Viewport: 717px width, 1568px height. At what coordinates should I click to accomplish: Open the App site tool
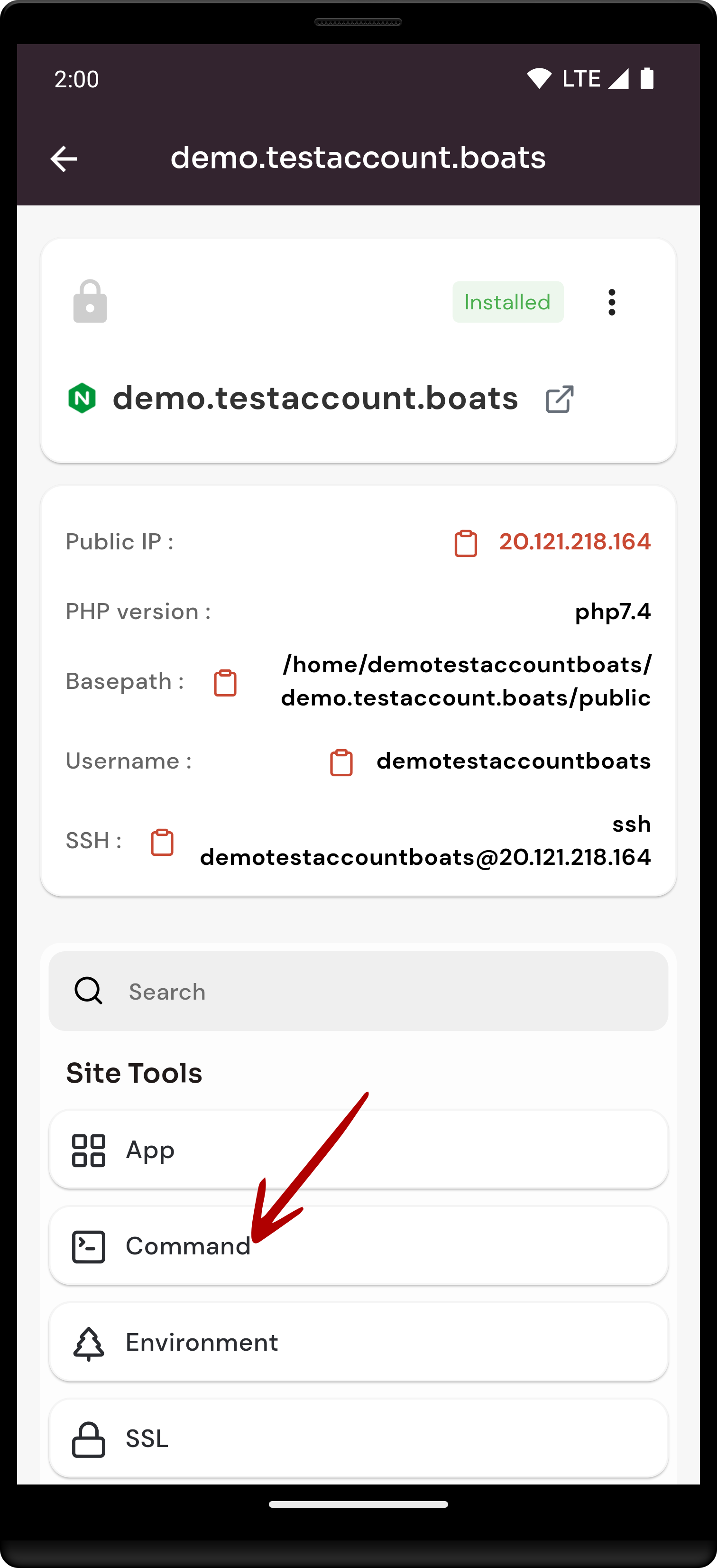[358, 1149]
